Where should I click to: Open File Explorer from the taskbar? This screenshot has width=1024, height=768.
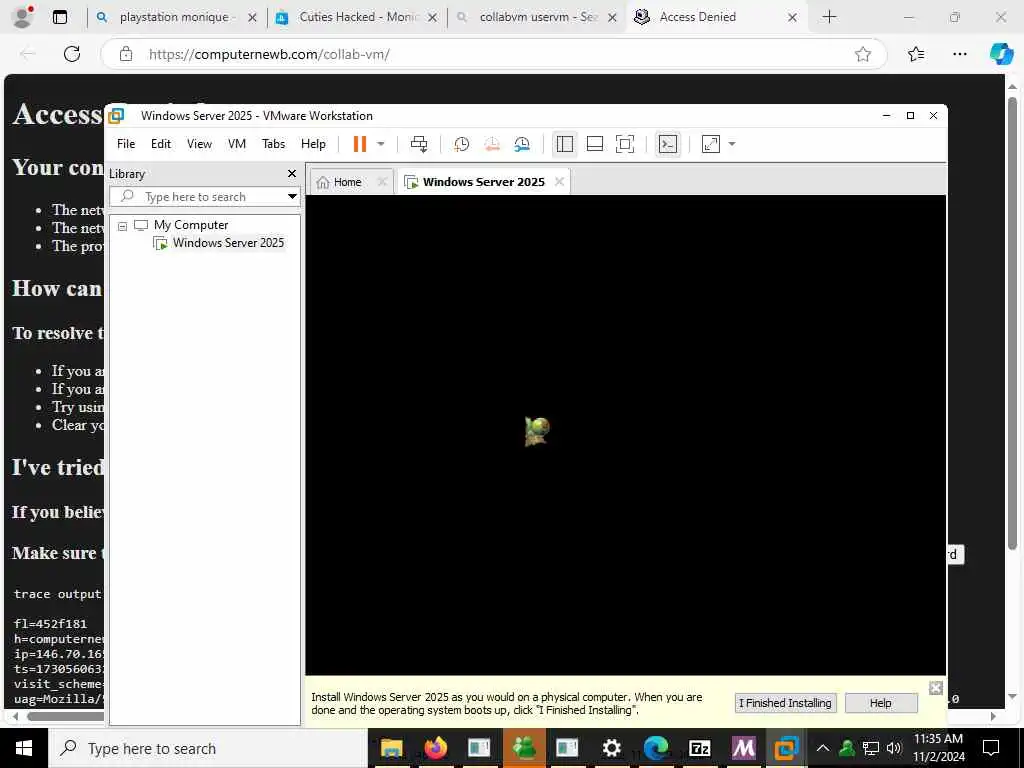(391, 748)
